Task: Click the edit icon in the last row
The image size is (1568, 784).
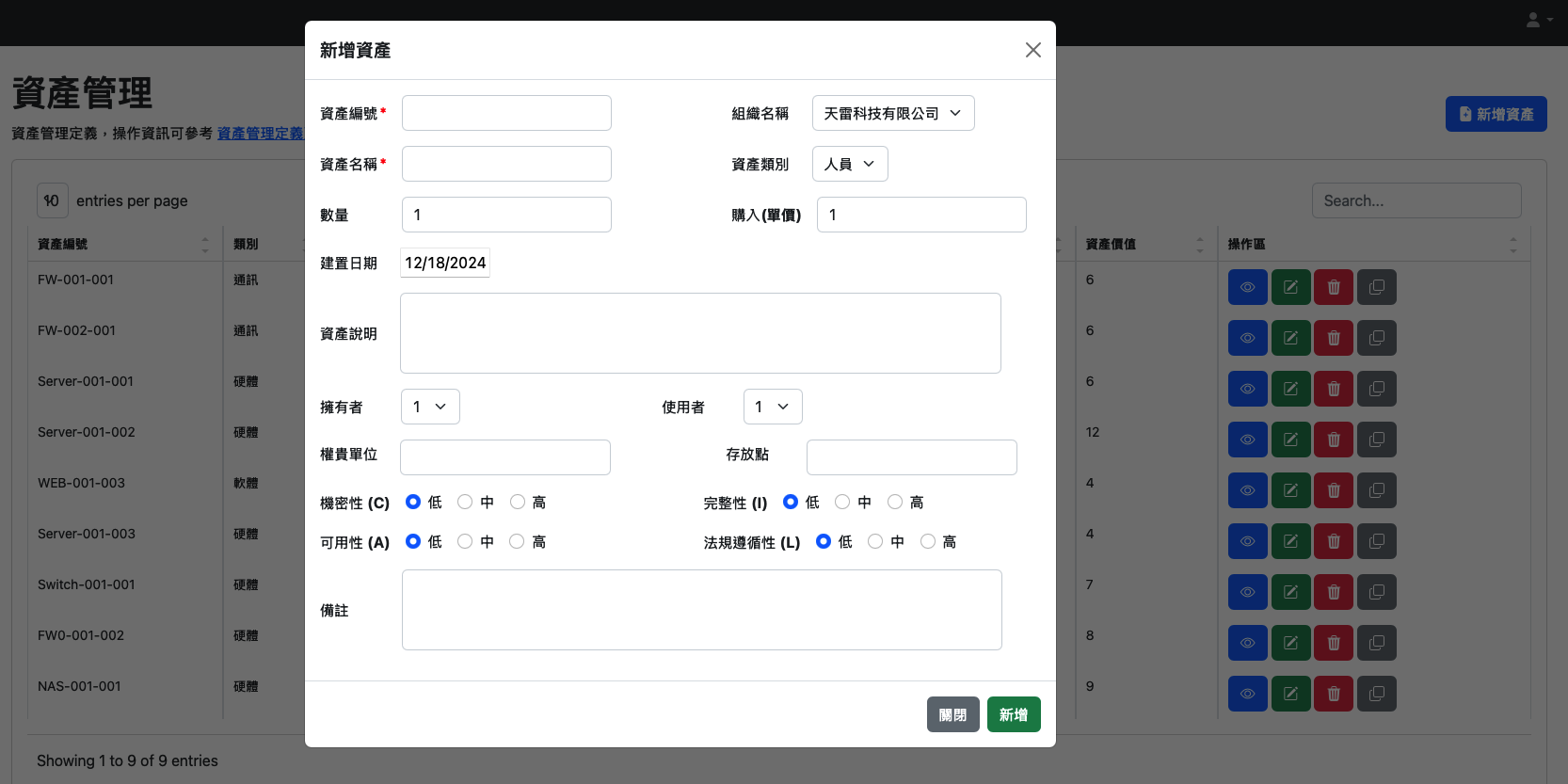Action: coord(1290,694)
